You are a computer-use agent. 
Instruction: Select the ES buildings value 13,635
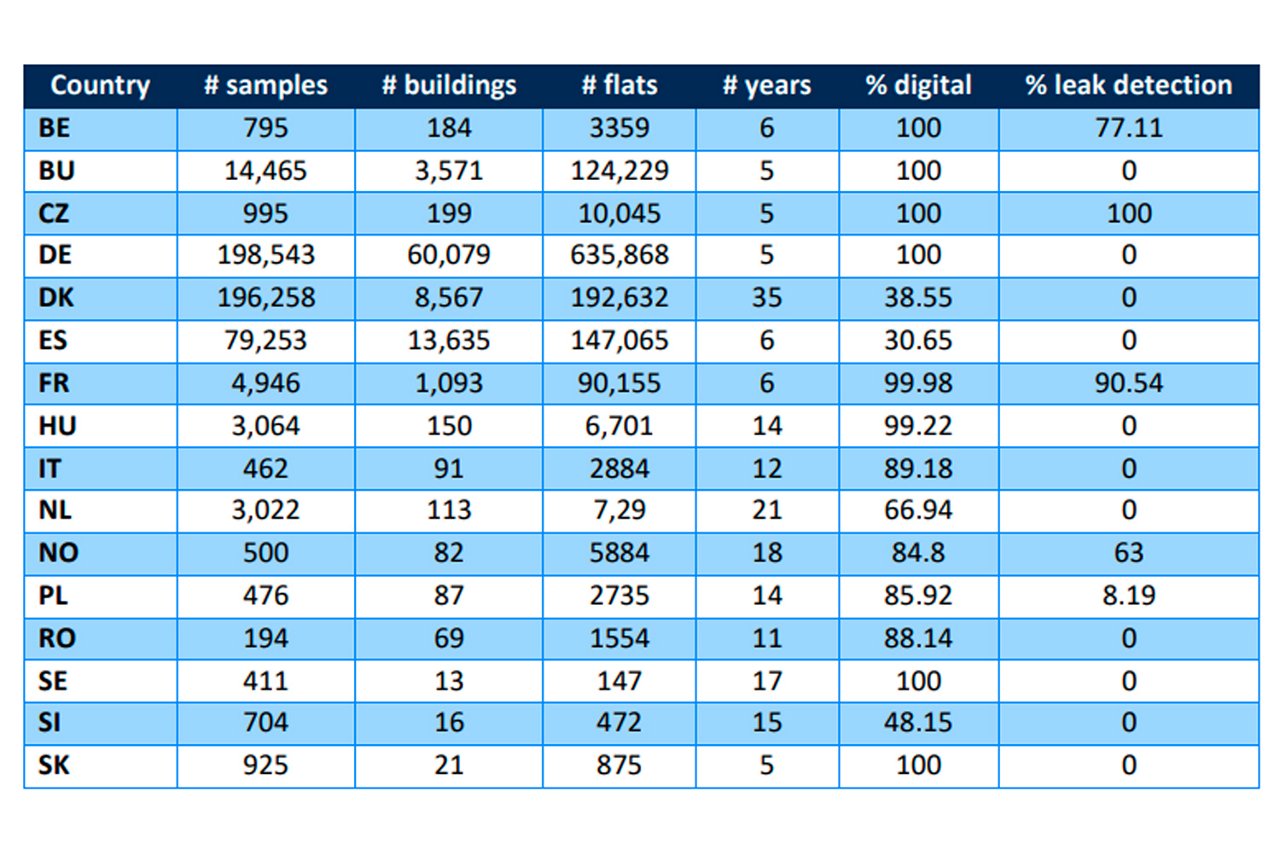click(449, 341)
